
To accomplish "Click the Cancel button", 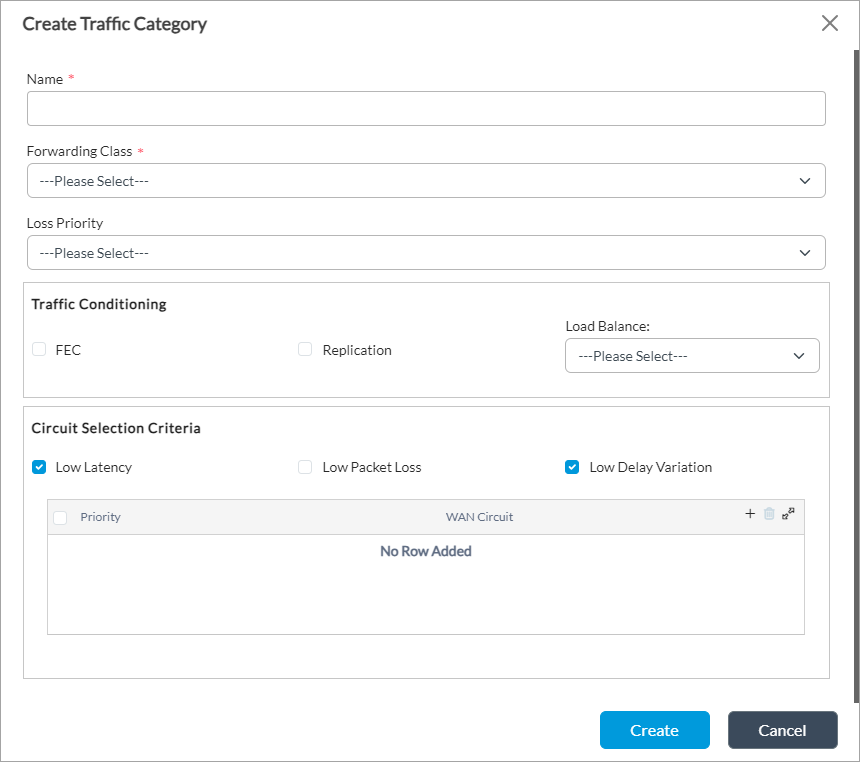I will click(782, 730).
